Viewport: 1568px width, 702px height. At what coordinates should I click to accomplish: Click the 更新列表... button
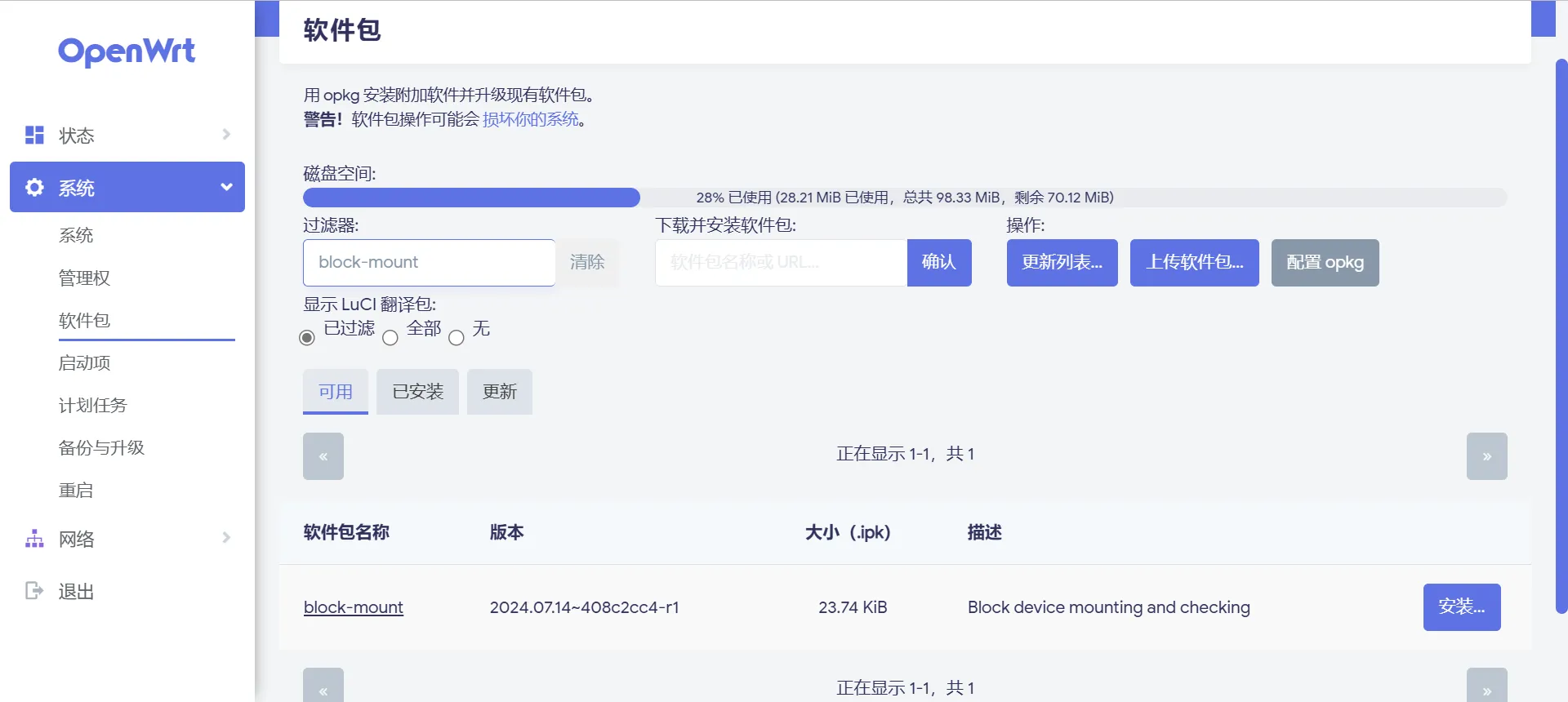coord(1062,262)
